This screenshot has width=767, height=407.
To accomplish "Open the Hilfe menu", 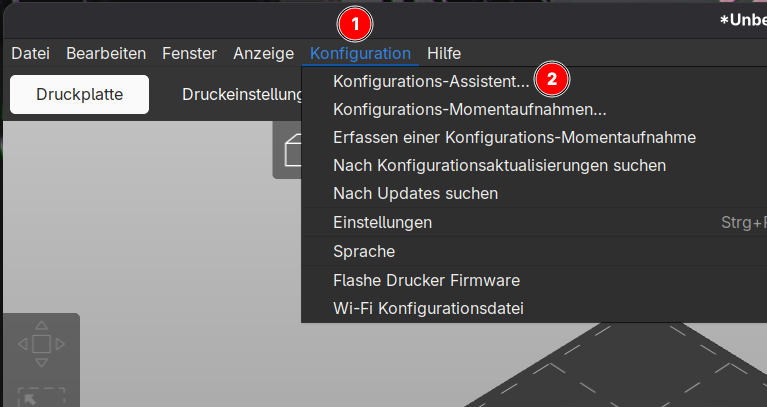I will 443,53.
